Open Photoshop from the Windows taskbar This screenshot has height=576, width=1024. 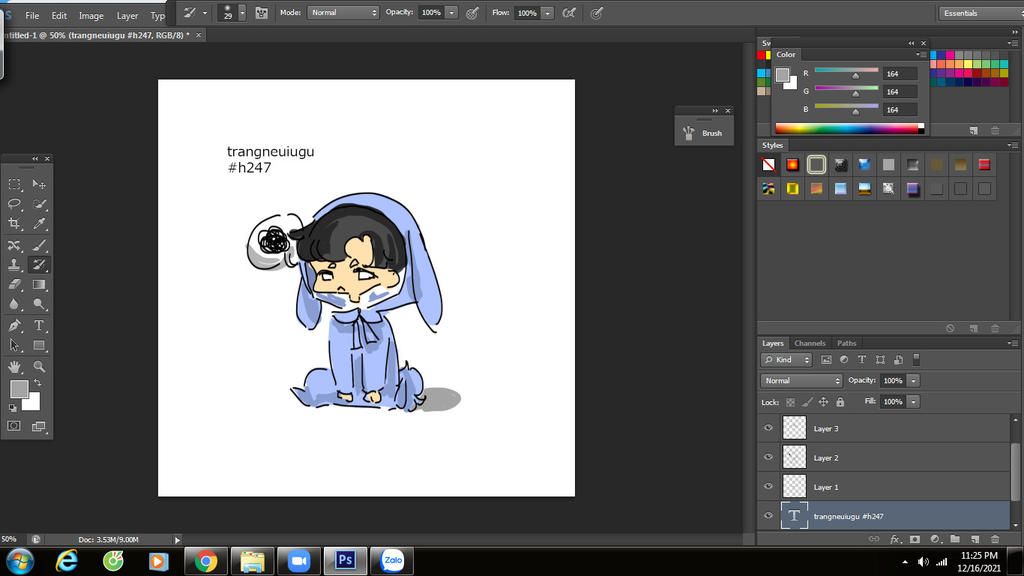(x=345, y=560)
